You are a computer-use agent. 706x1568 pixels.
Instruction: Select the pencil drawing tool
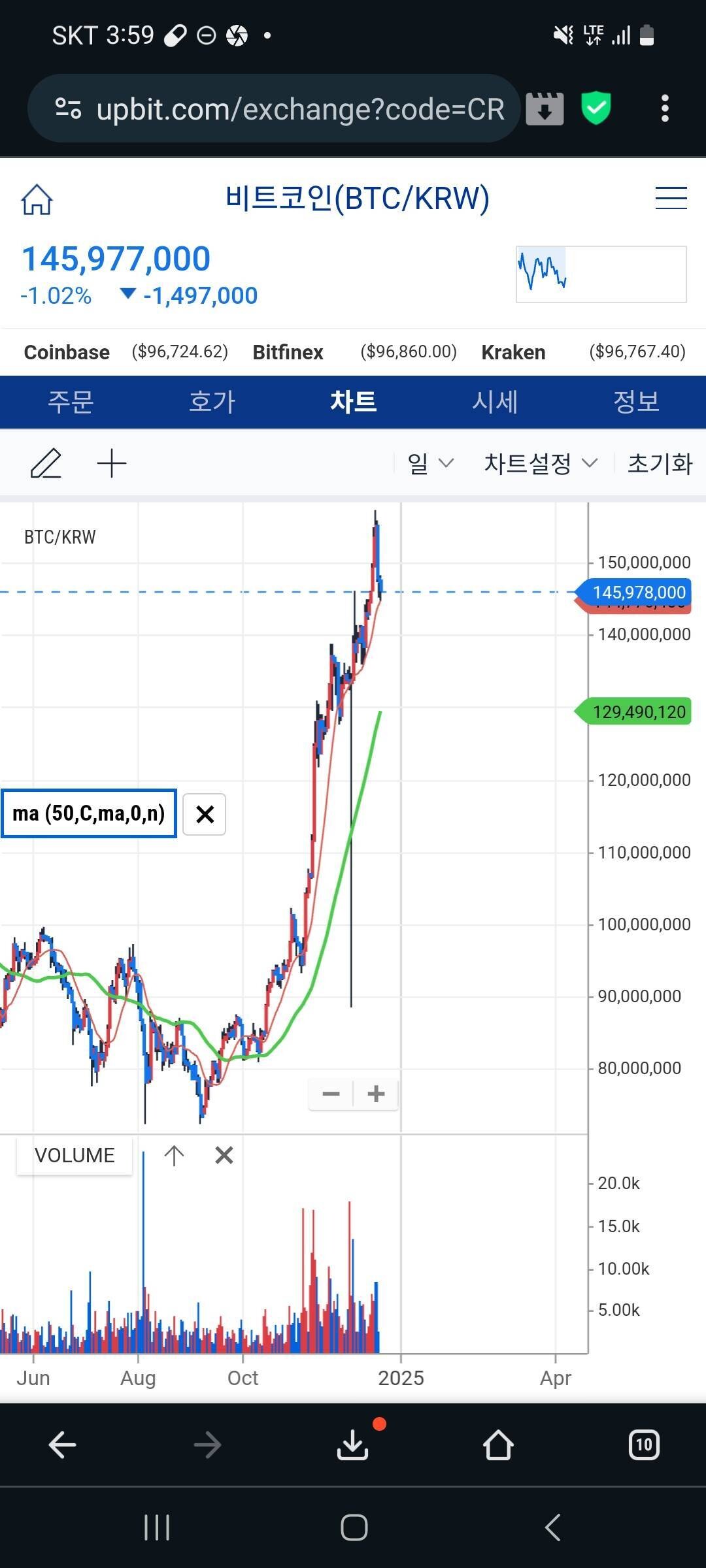[x=46, y=463]
